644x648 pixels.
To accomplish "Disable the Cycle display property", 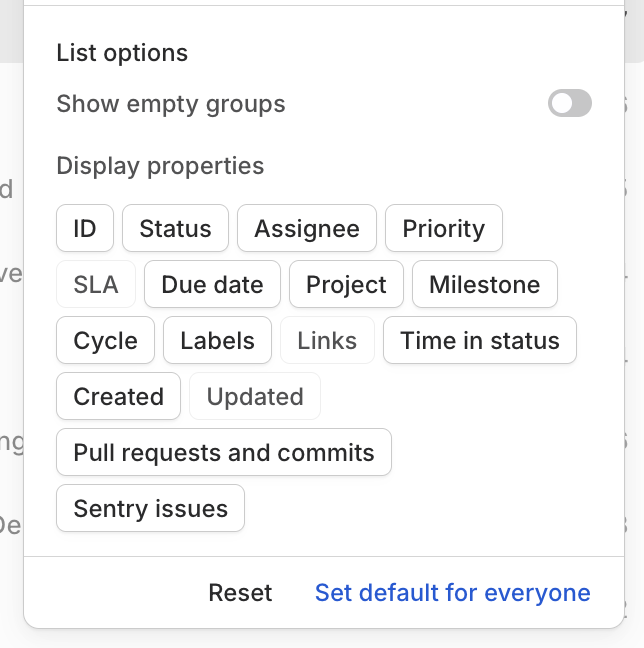I will 105,341.
